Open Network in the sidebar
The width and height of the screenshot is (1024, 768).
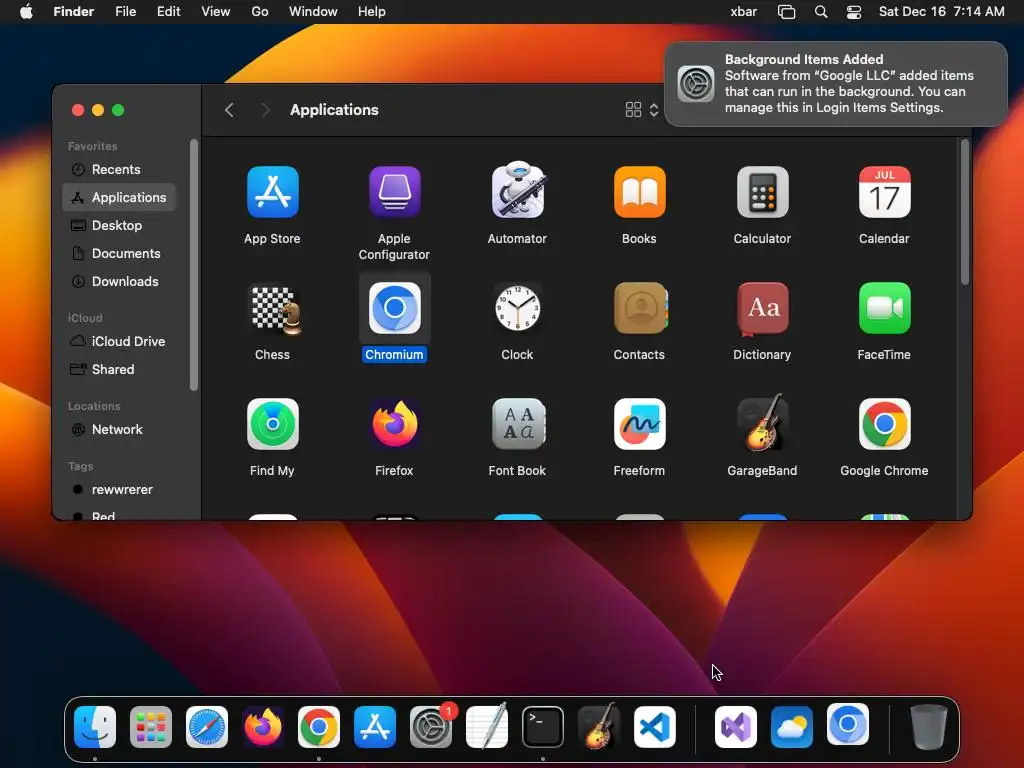tap(120, 430)
